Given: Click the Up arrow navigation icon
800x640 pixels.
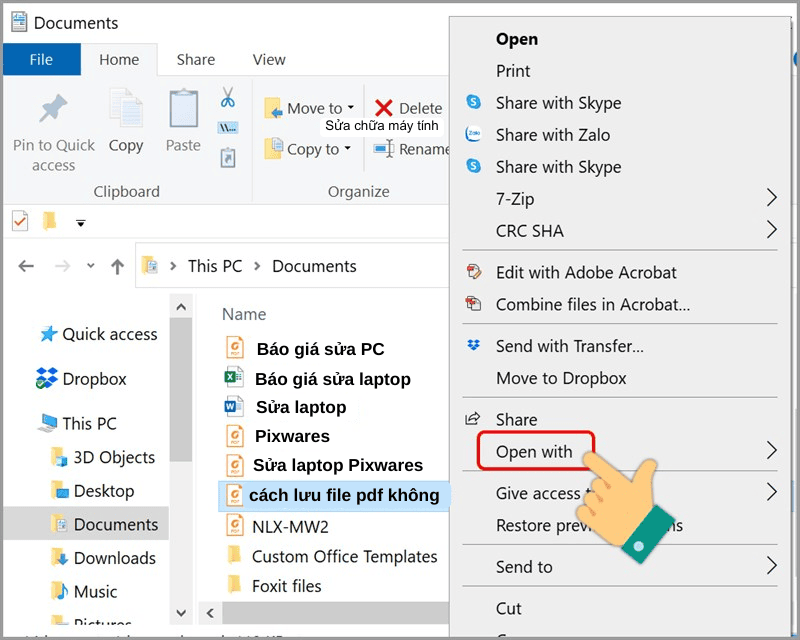Looking at the screenshot, I should tap(117, 266).
